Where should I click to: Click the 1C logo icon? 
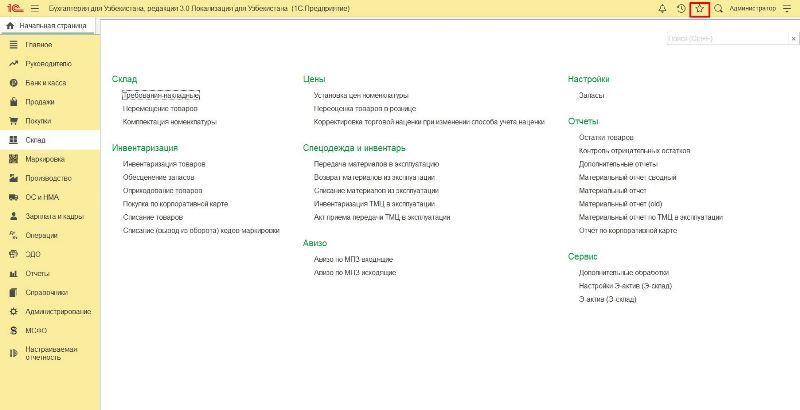[13, 8]
